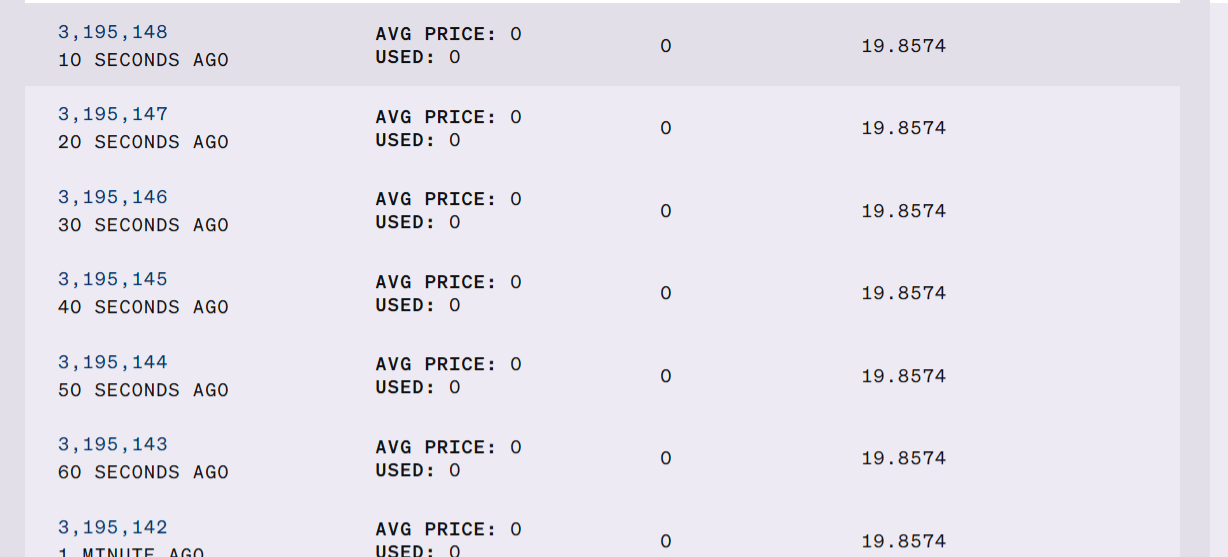The image size is (1228, 557).
Task: Click the '40 SECONDS AGO' timestamp
Action: pos(143,307)
